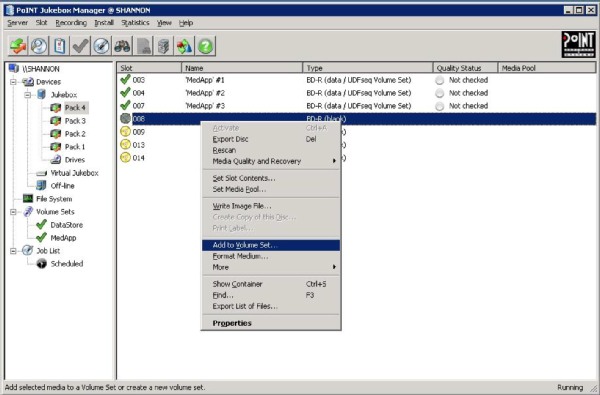
Task: Click the yellow disc icon for slot 014
Action: pyautogui.click(x=125, y=157)
